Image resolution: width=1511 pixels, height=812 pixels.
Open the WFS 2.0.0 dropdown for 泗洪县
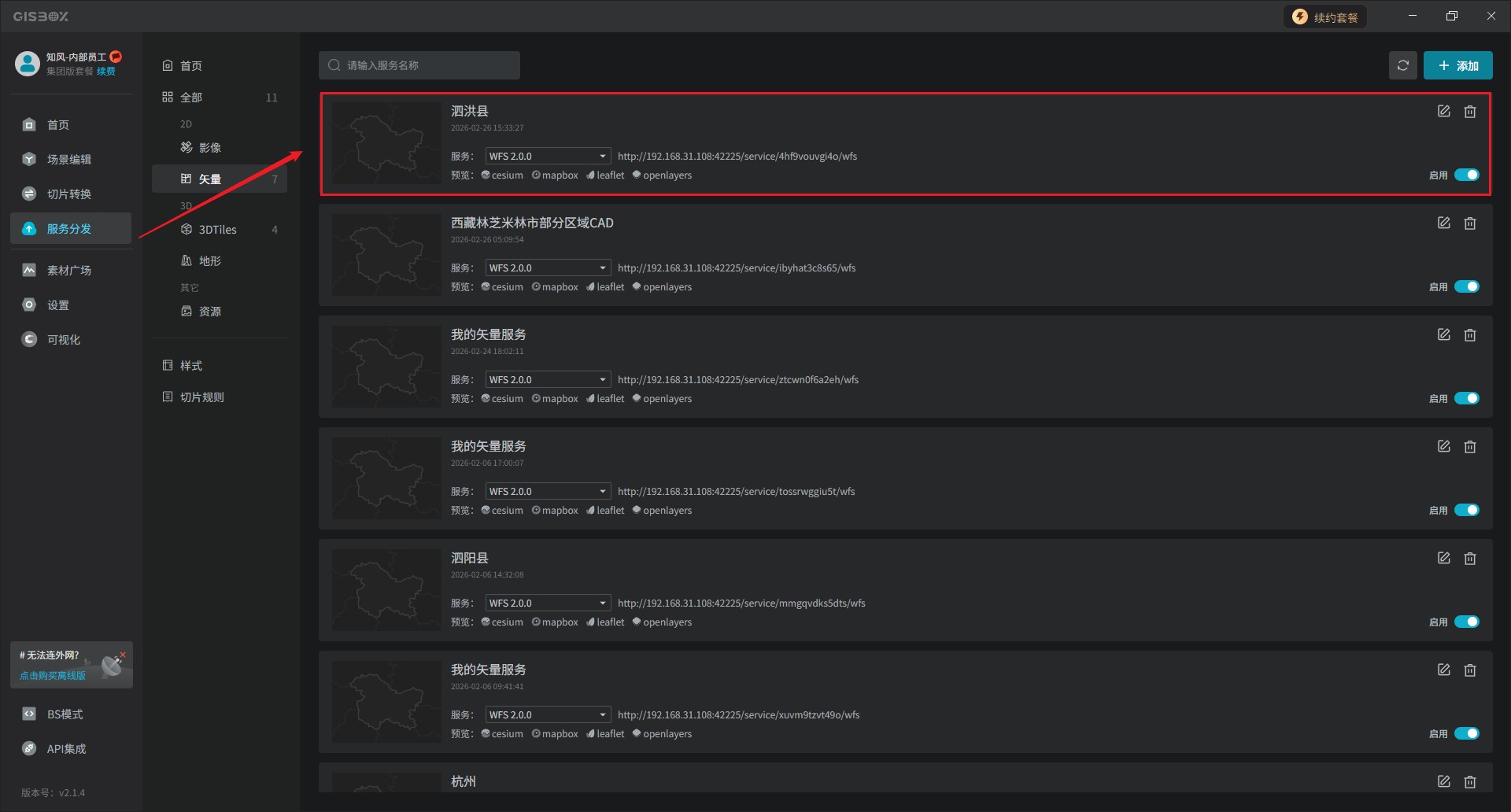click(548, 157)
